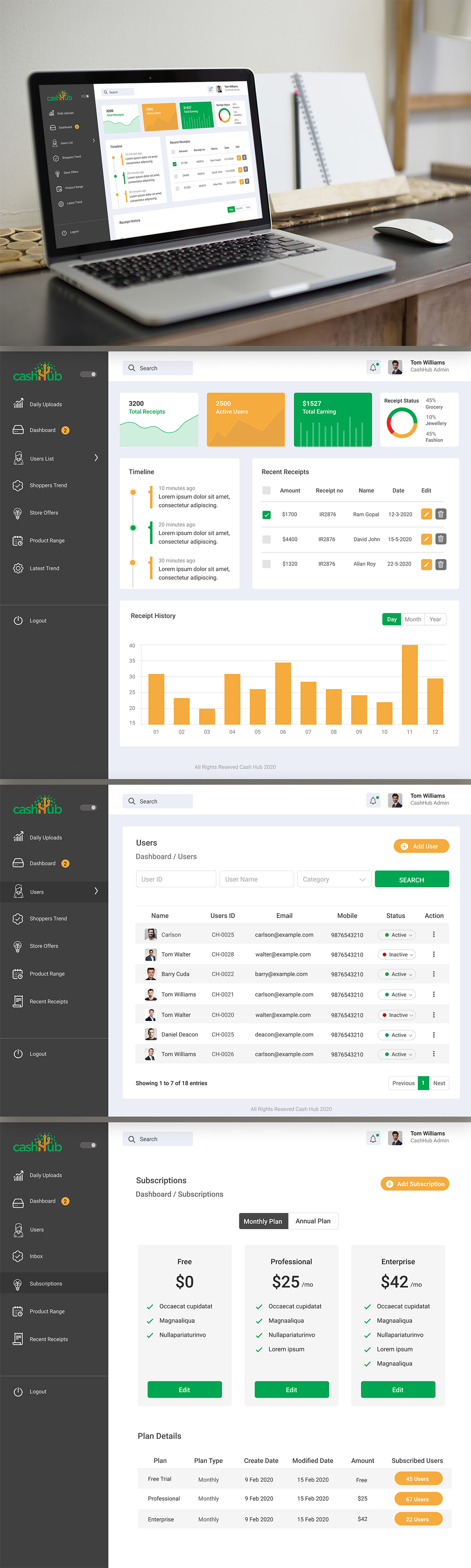Uncheck the checkbox for the $1700 receipt

click(x=267, y=515)
